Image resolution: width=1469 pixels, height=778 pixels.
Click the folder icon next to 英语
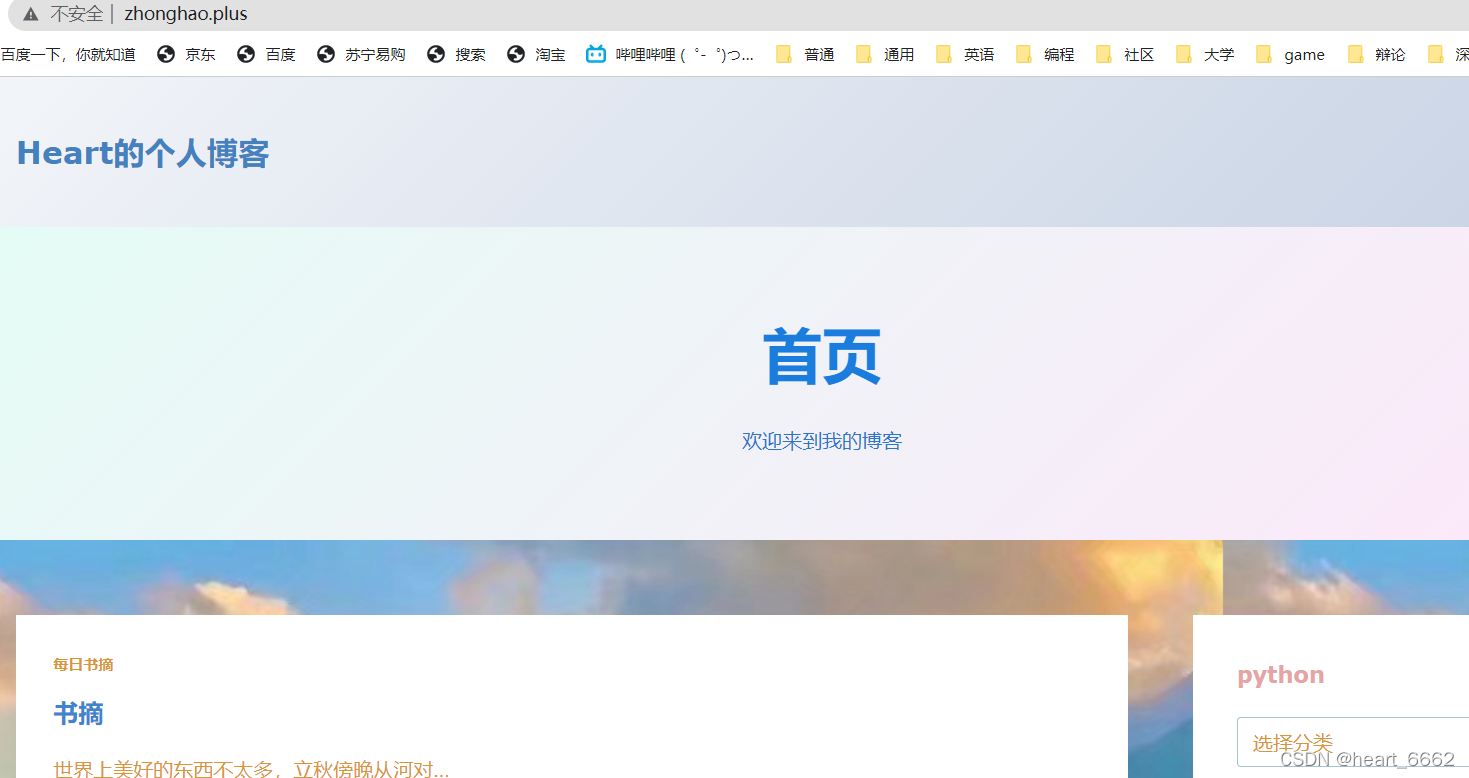[944, 54]
